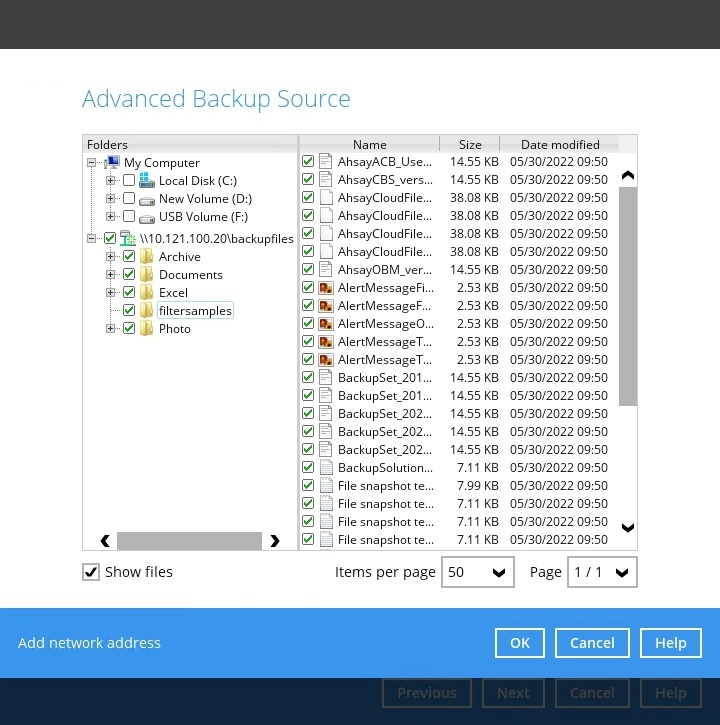This screenshot has width=720, height=725.
Task: Click the dimmed Next button
Action: [x=513, y=693]
